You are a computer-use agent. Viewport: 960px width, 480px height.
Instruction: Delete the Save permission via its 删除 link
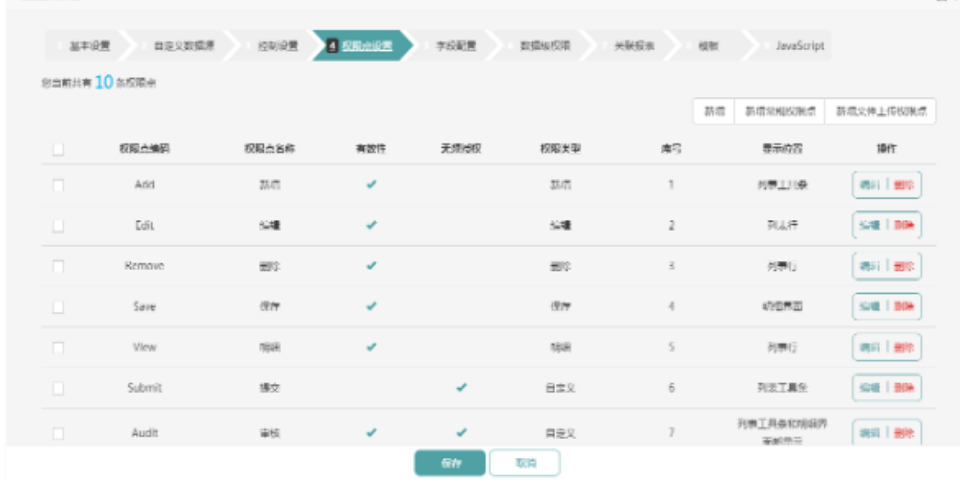click(904, 307)
